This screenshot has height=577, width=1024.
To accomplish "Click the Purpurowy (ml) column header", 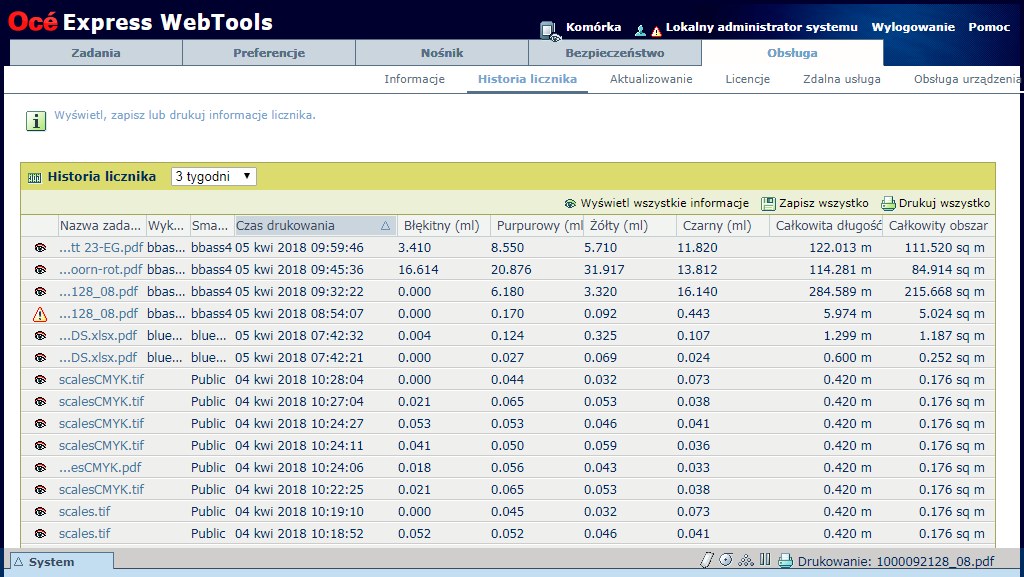I will pos(537,226).
